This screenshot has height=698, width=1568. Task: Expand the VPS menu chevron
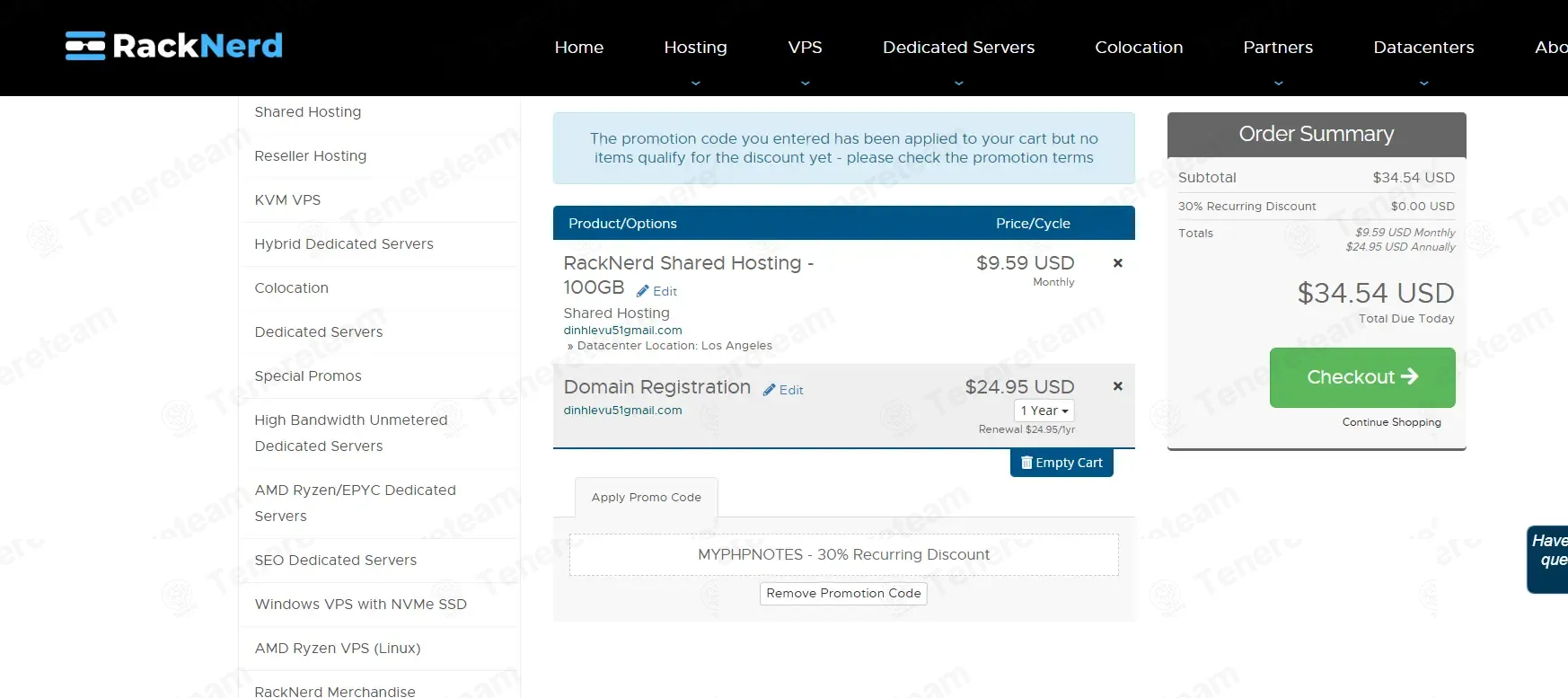point(805,83)
